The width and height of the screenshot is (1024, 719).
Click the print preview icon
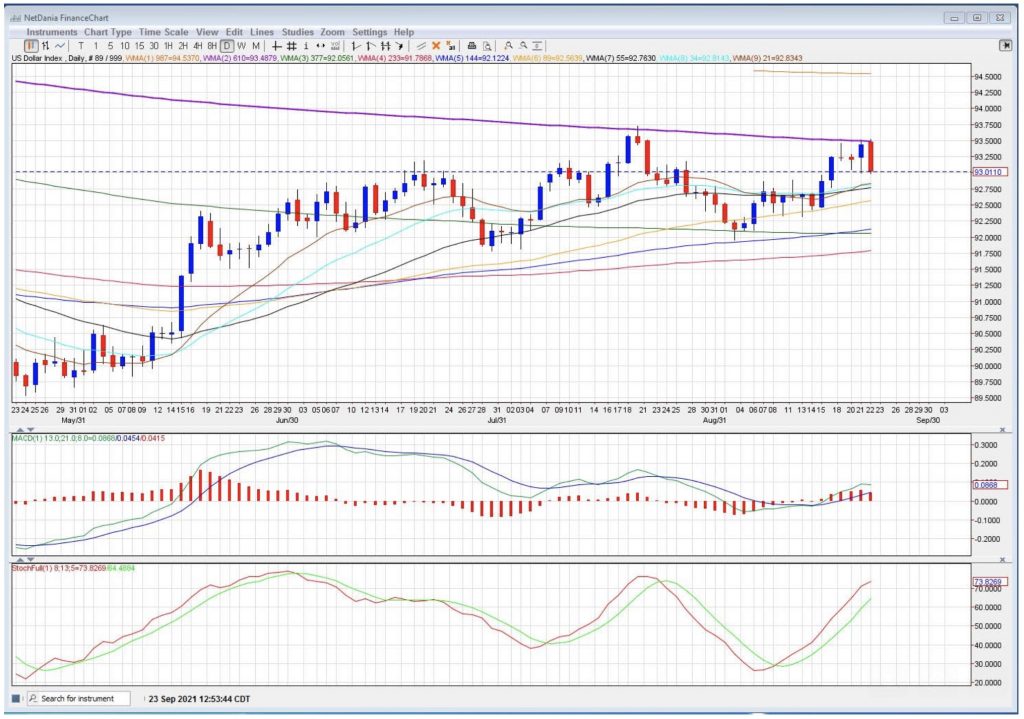pos(487,45)
